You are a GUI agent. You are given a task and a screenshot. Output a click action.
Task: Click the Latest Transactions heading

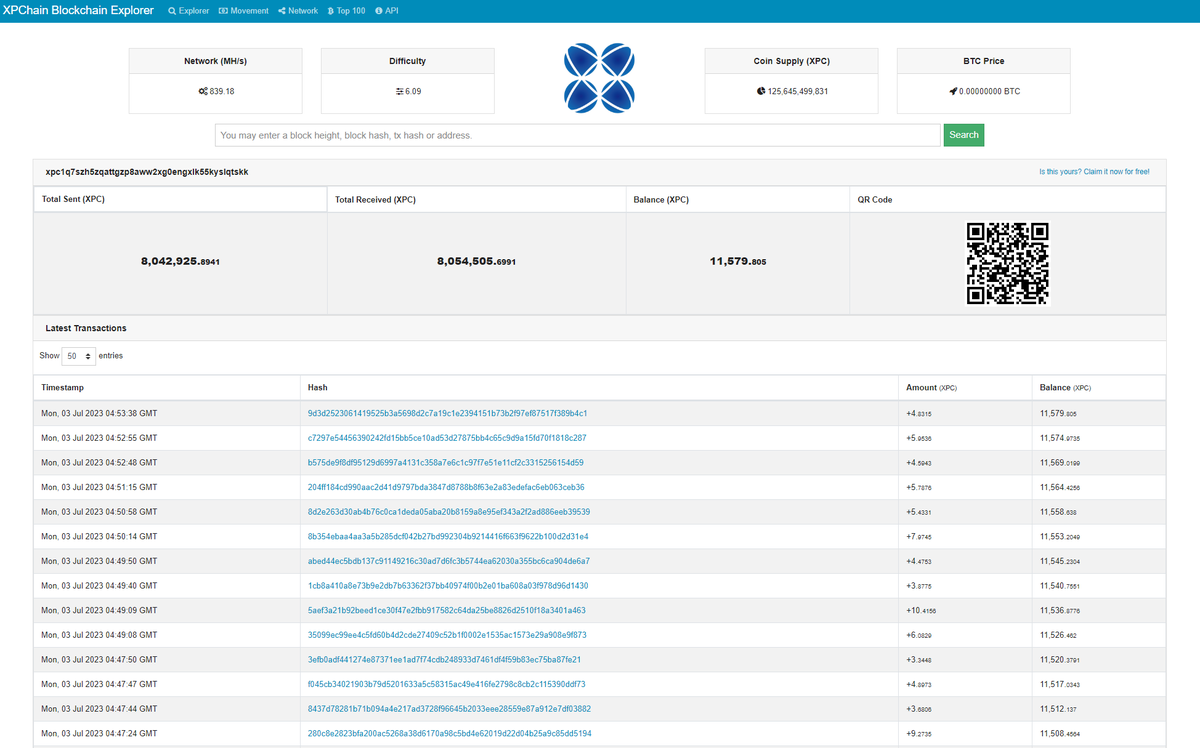[x=86, y=328]
